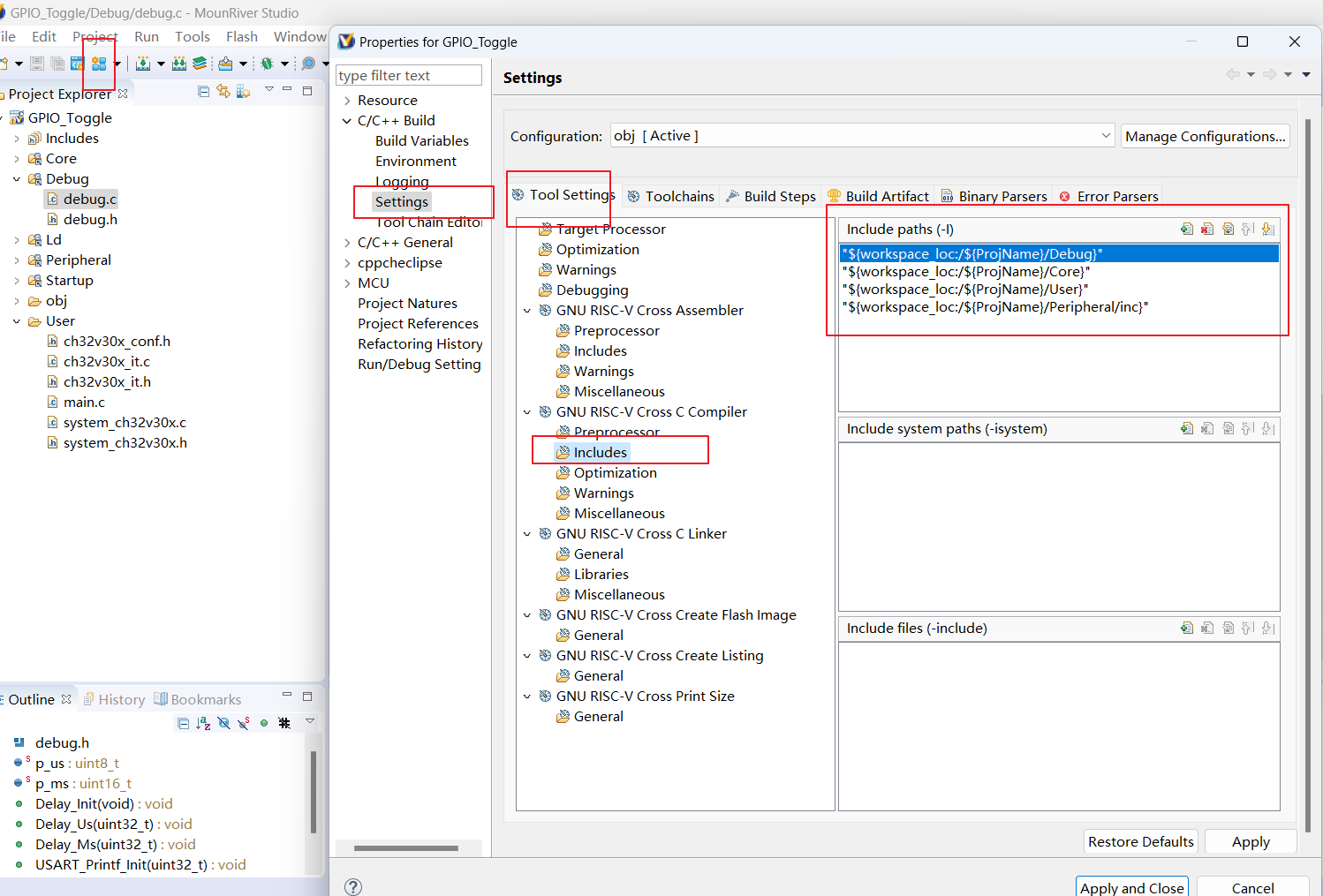Add an include file (-include)
Image resolution: width=1323 pixels, height=896 pixels.
coord(1187,629)
